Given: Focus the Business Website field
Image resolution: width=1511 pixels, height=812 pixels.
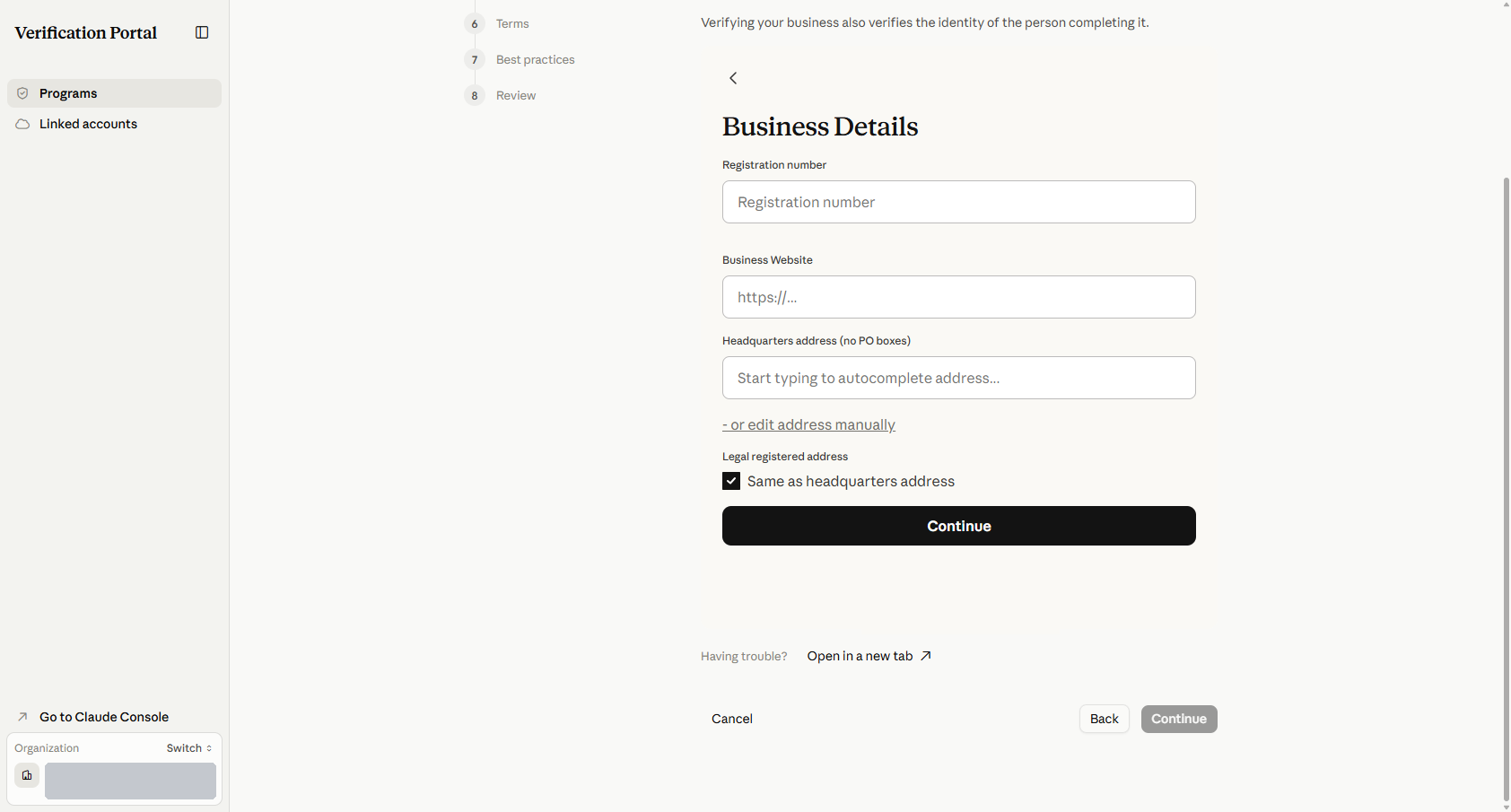Looking at the screenshot, I should pyautogui.click(x=959, y=297).
